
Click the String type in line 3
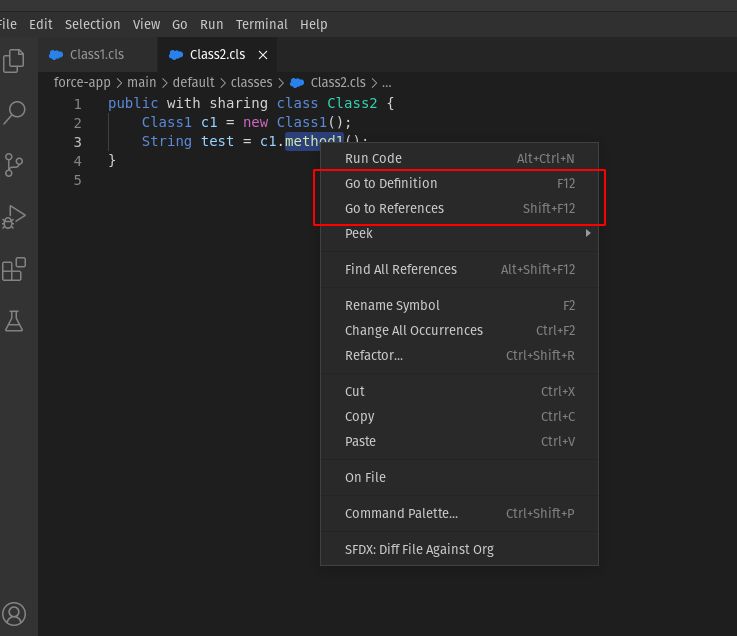[167, 141]
